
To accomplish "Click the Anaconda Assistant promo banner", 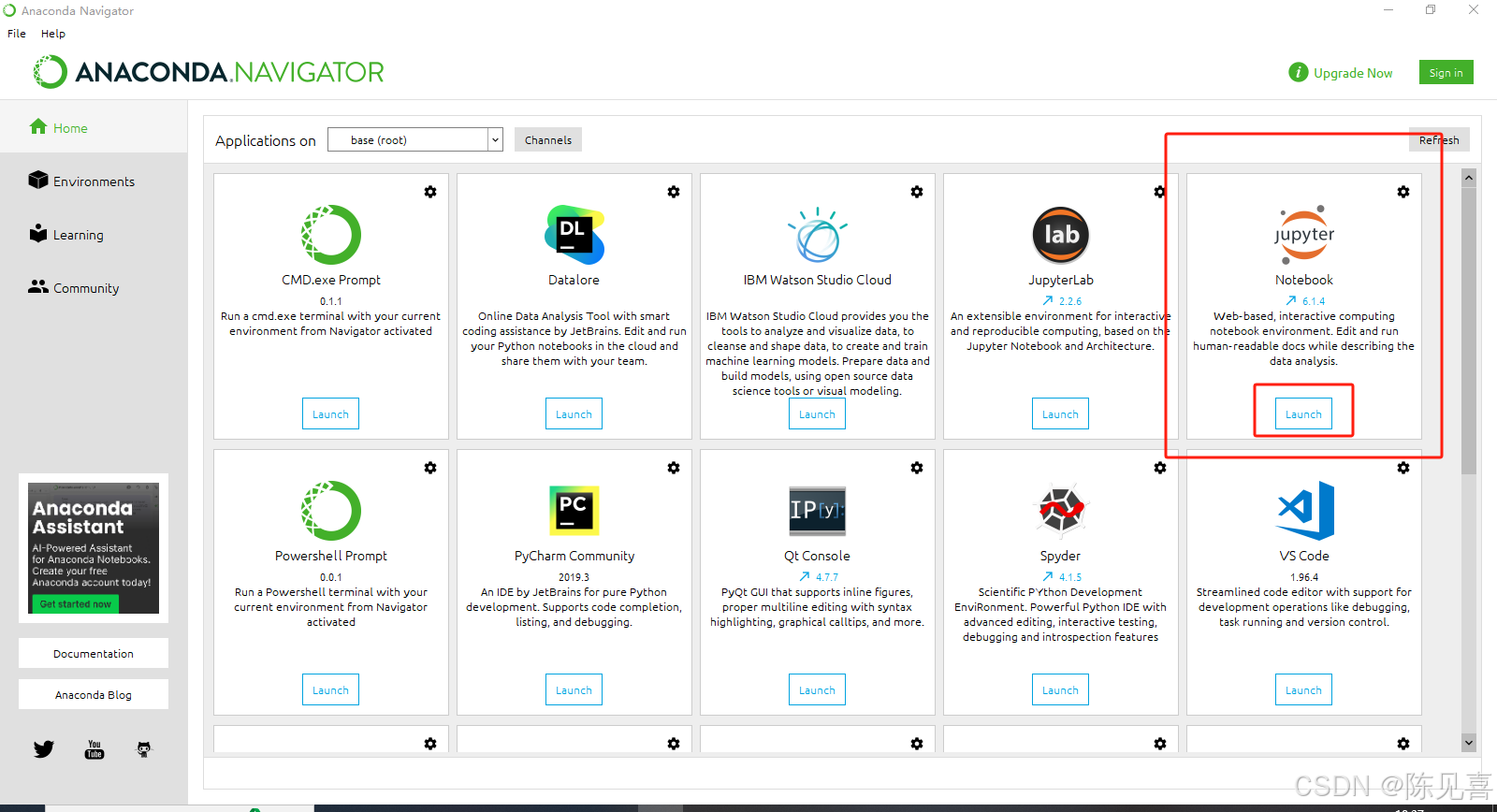I will pyautogui.click(x=94, y=548).
